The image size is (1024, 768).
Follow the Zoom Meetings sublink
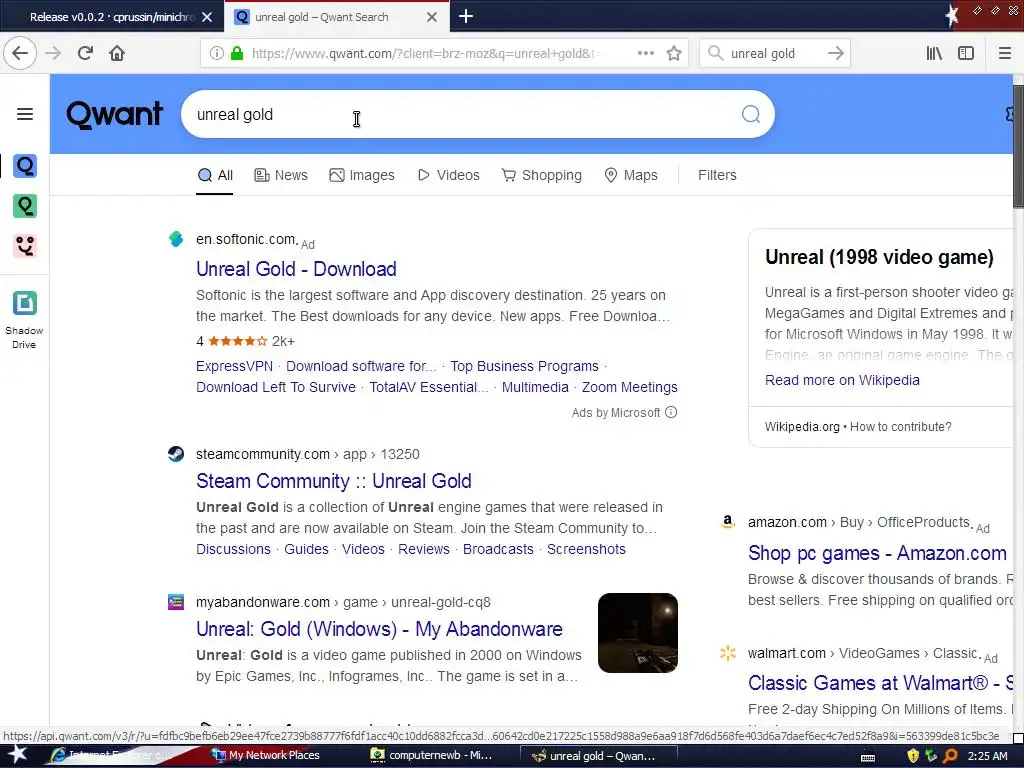[x=630, y=387]
